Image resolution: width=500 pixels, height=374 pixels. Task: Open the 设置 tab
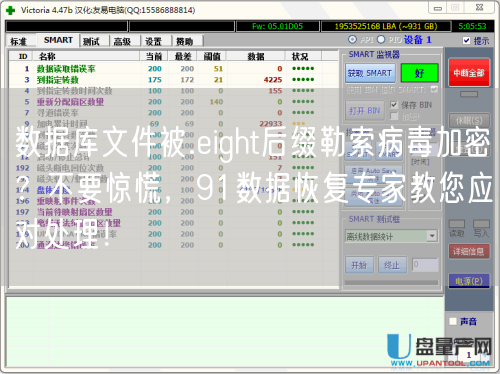(154, 41)
